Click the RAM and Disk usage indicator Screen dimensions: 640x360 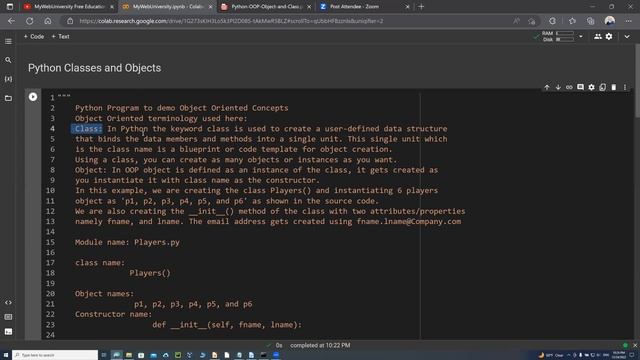point(558,36)
